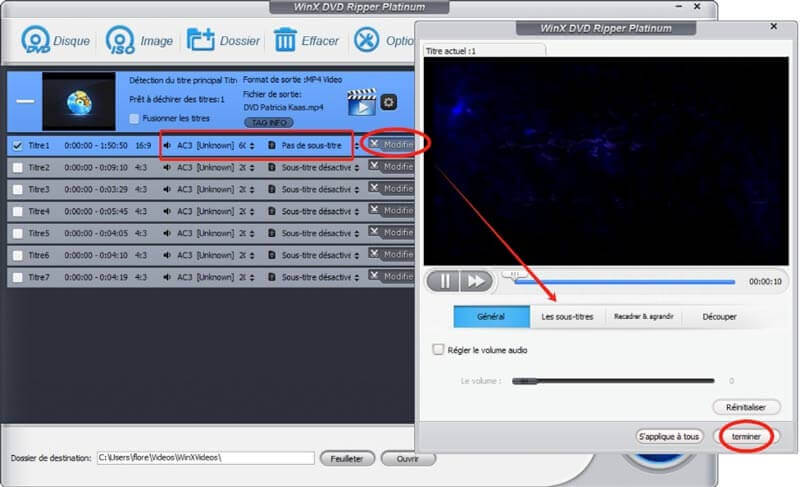Check the Titre3 checkbox
The image size is (800, 487).
18,190
